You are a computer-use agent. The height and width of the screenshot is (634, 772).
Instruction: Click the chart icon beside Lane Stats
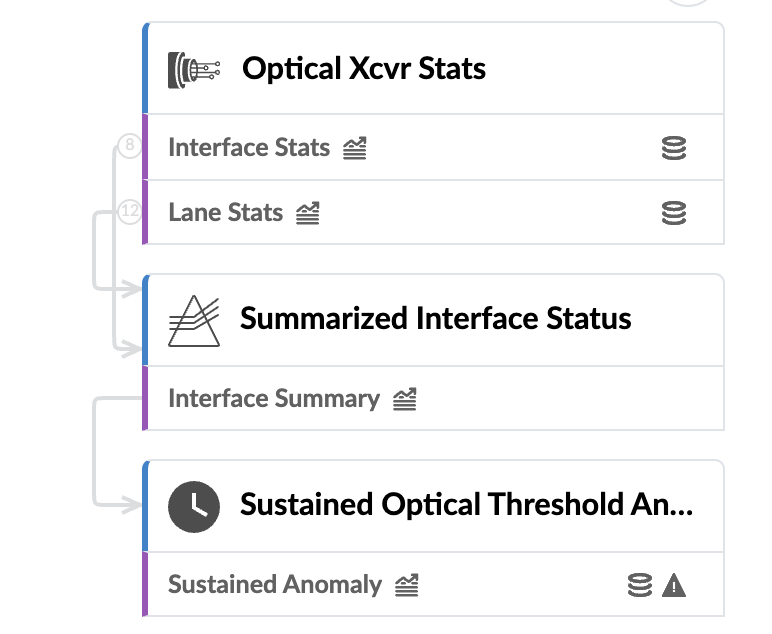[x=308, y=213]
